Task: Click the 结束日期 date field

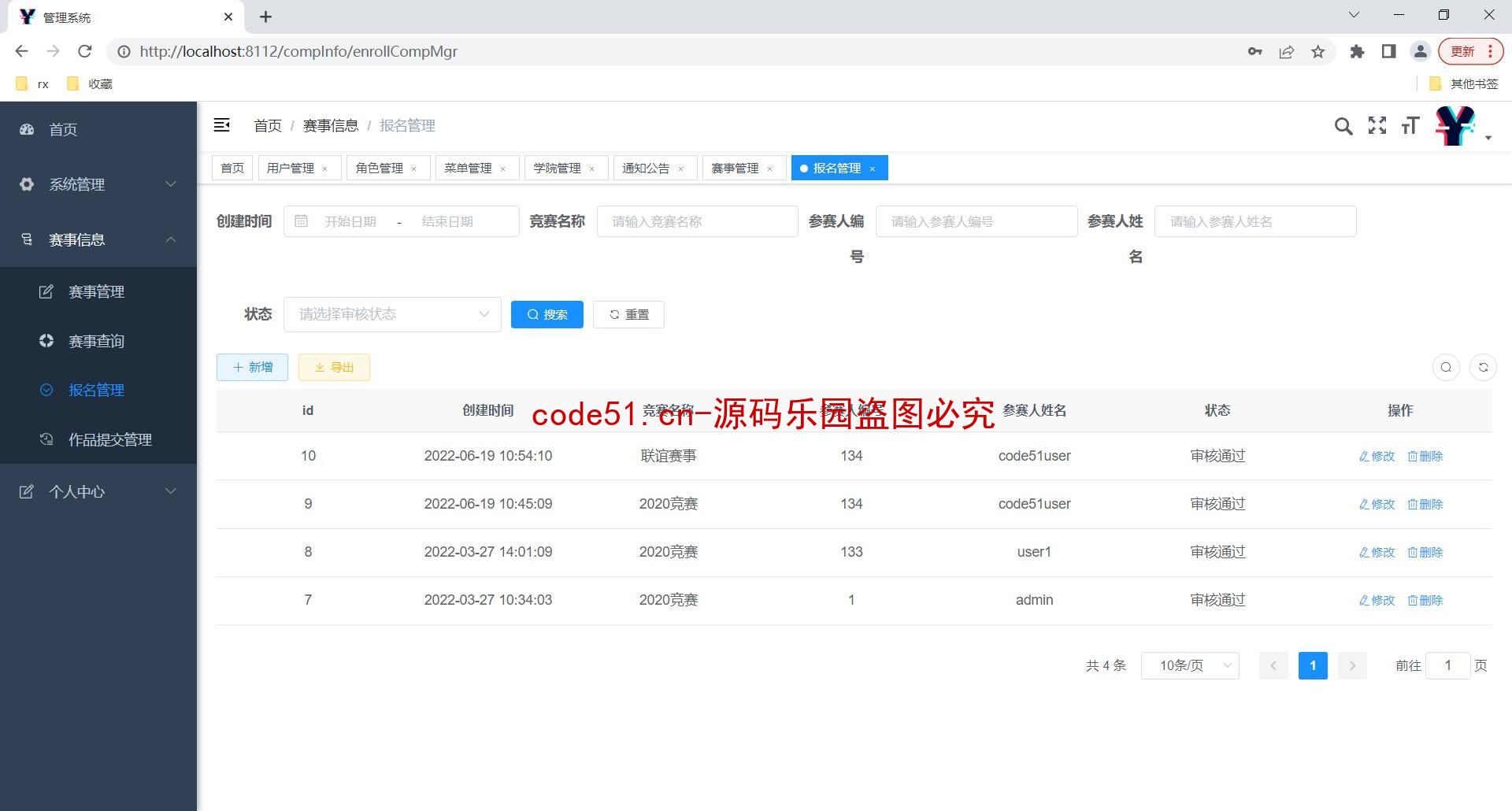Action: pyautogui.click(x=447, y=221)
